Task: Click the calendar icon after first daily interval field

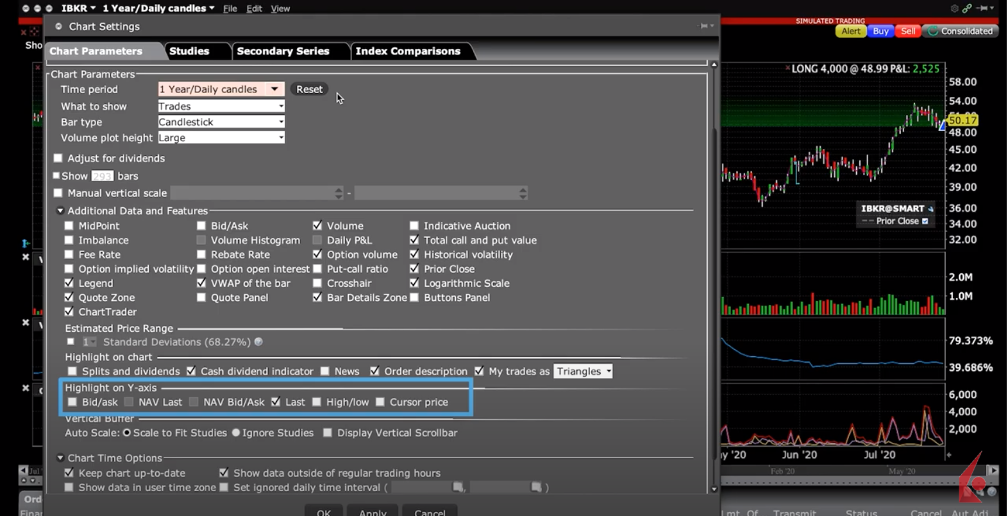Action: pyautogui.click(x=458, y=487)
